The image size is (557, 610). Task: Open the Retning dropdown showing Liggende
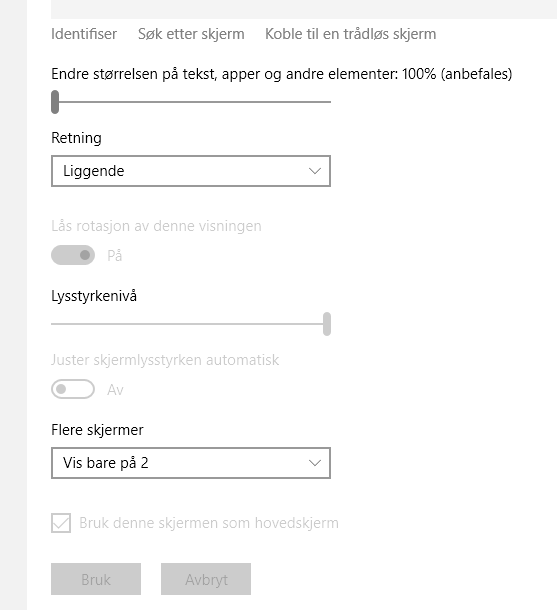click(191, 171)
